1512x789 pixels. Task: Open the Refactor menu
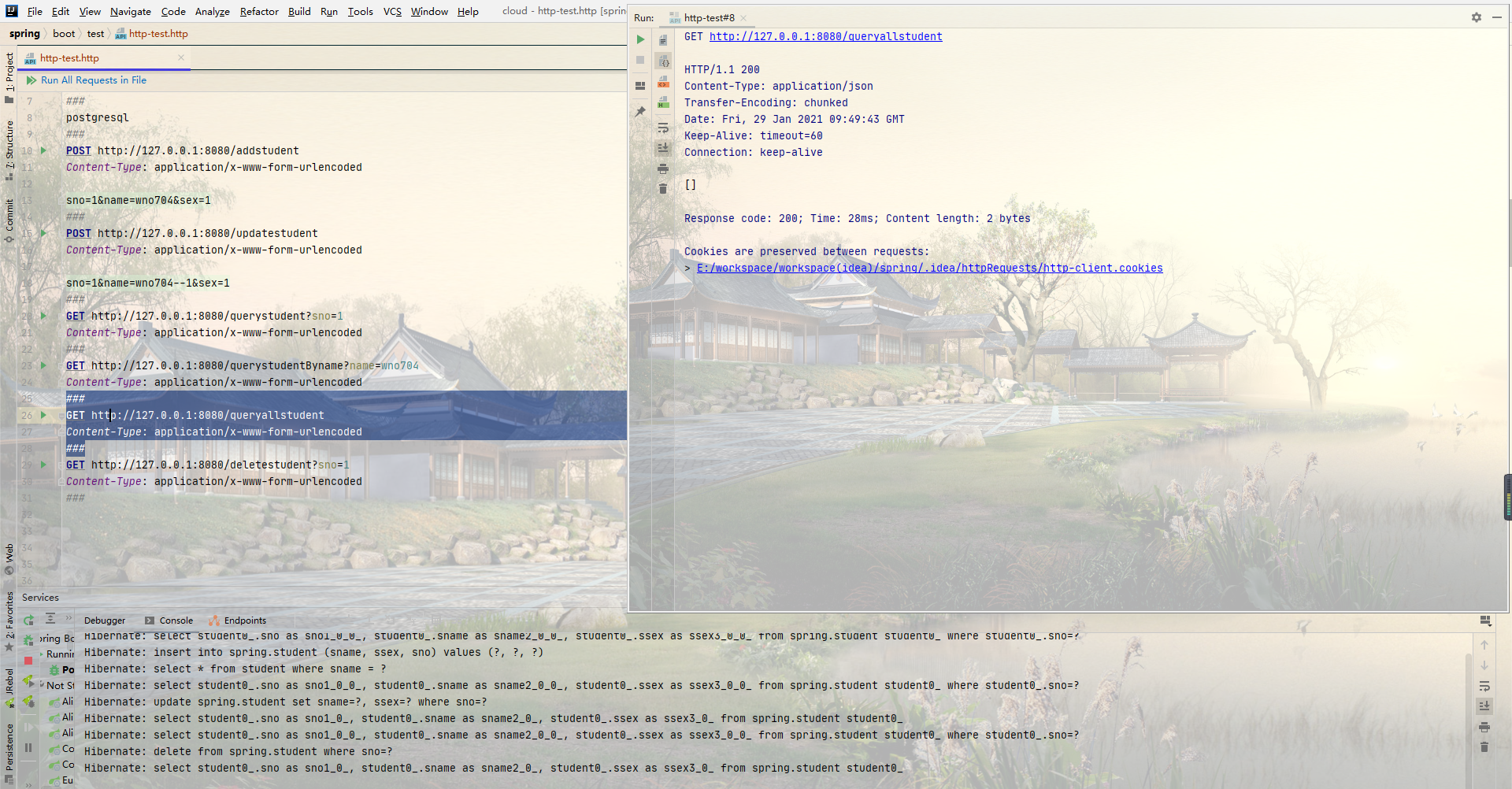click(259, 11)
